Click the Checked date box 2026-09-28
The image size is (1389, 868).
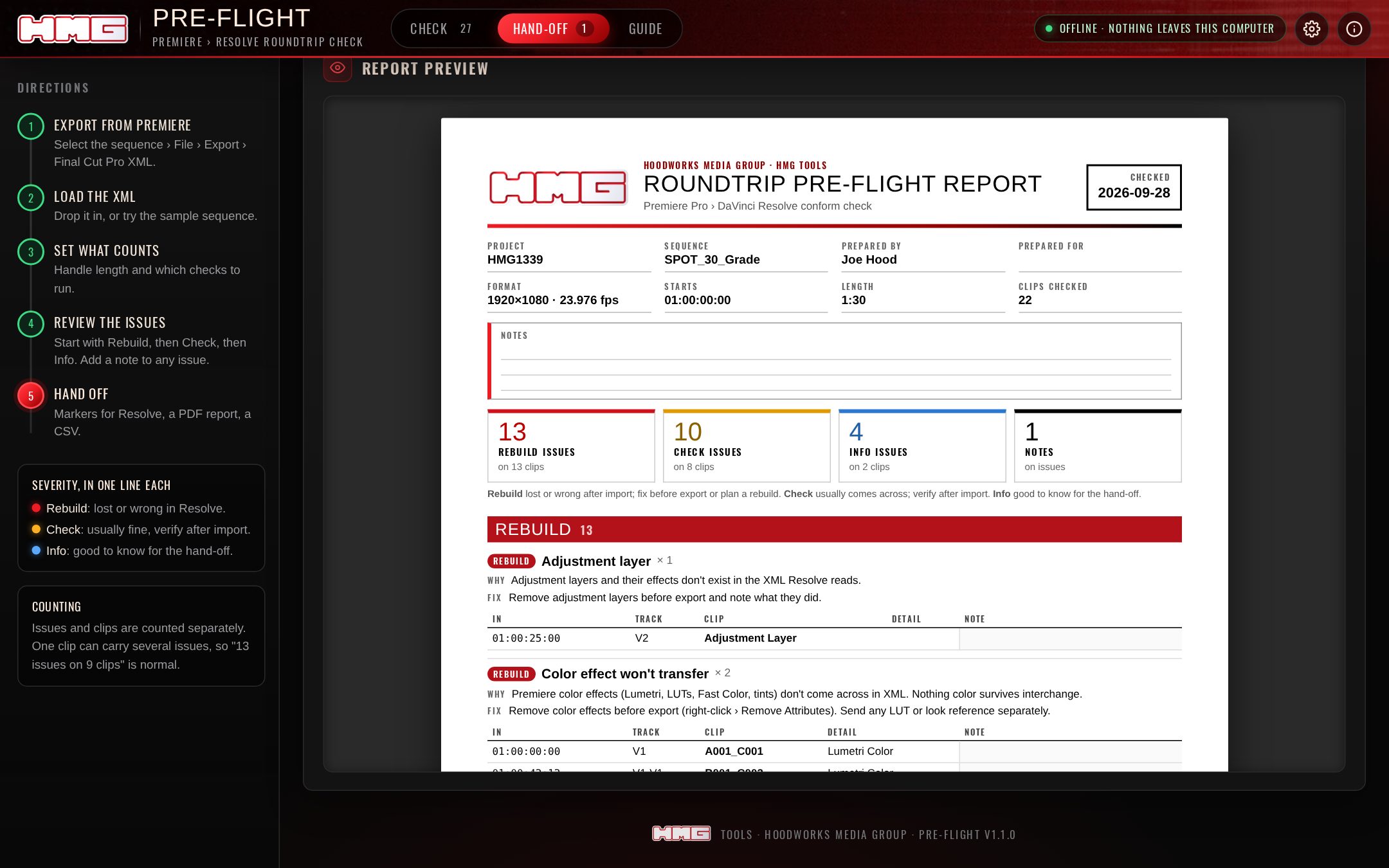[1134, 187]
